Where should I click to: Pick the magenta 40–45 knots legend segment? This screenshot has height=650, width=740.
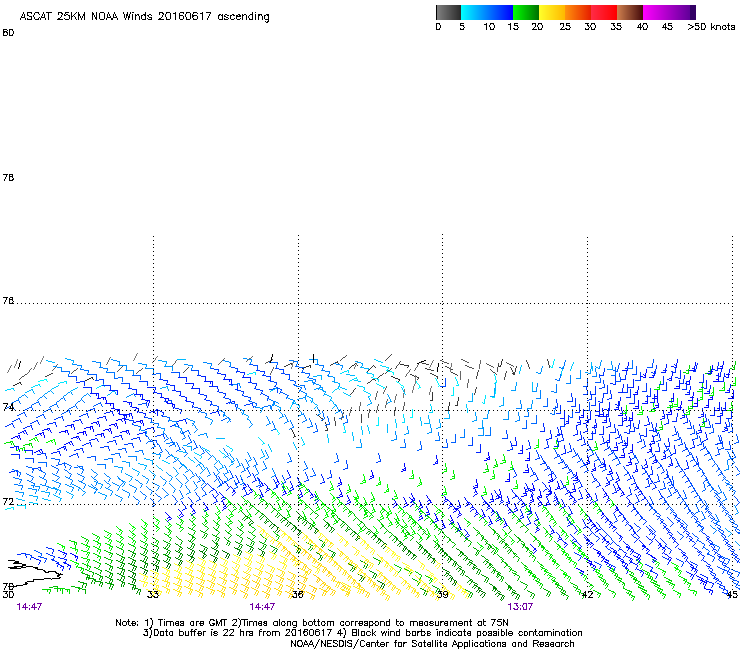pyautogui.click(x=656, y=12)
